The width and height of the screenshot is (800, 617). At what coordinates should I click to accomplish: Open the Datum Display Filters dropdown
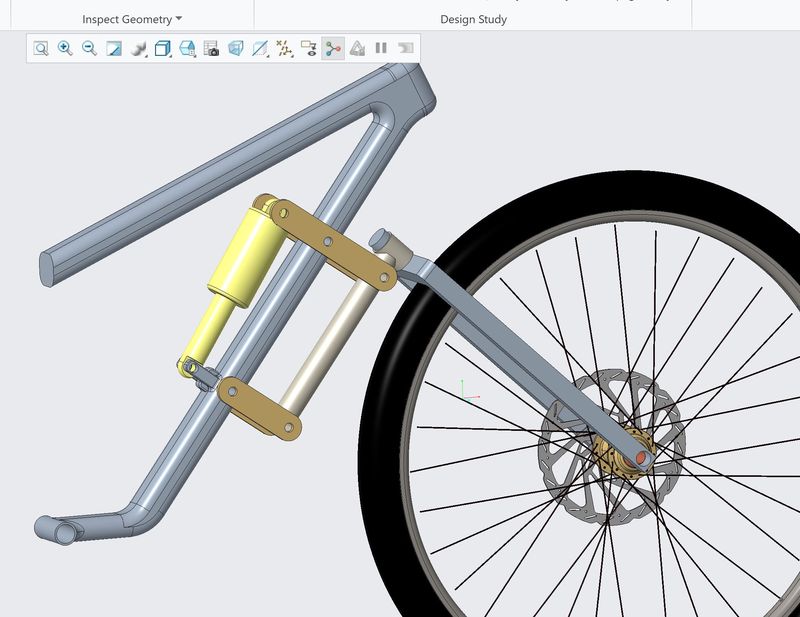pyautogui.click(x=260, y=48)
